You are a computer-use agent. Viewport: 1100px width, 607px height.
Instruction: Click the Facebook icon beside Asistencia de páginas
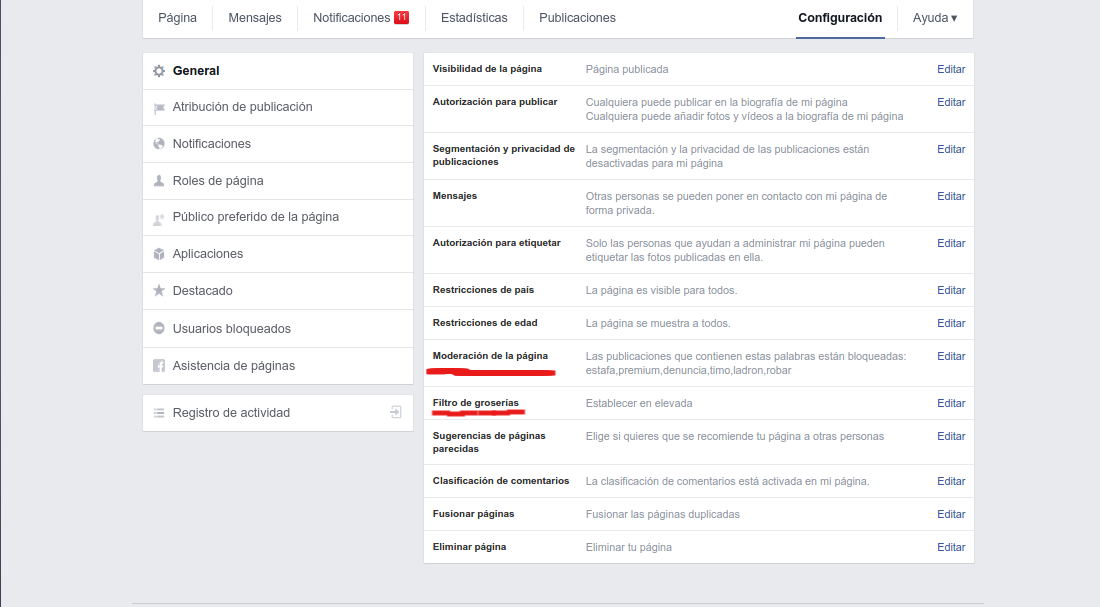[159, 366]
